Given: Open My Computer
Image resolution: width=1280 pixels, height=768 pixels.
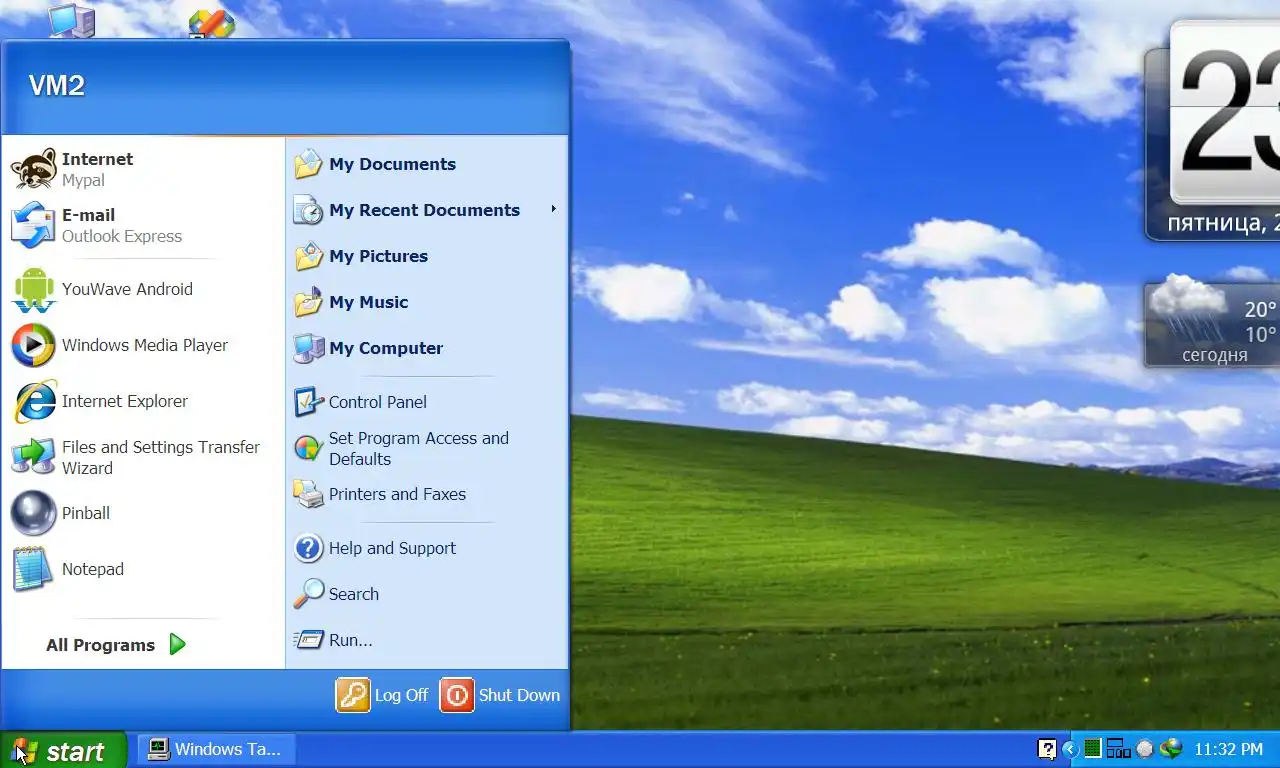Looking at the screenshot, I should (x=427, y=348).
